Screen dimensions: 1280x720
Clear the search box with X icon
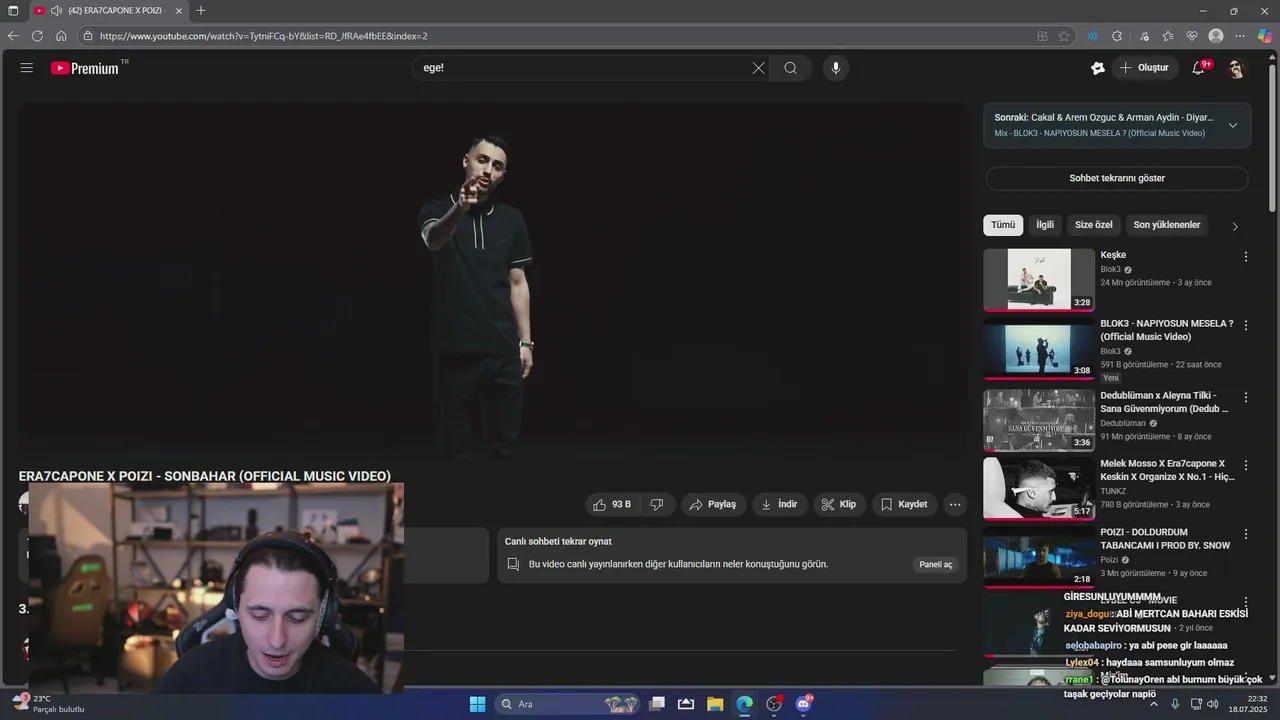click(758, 68)
